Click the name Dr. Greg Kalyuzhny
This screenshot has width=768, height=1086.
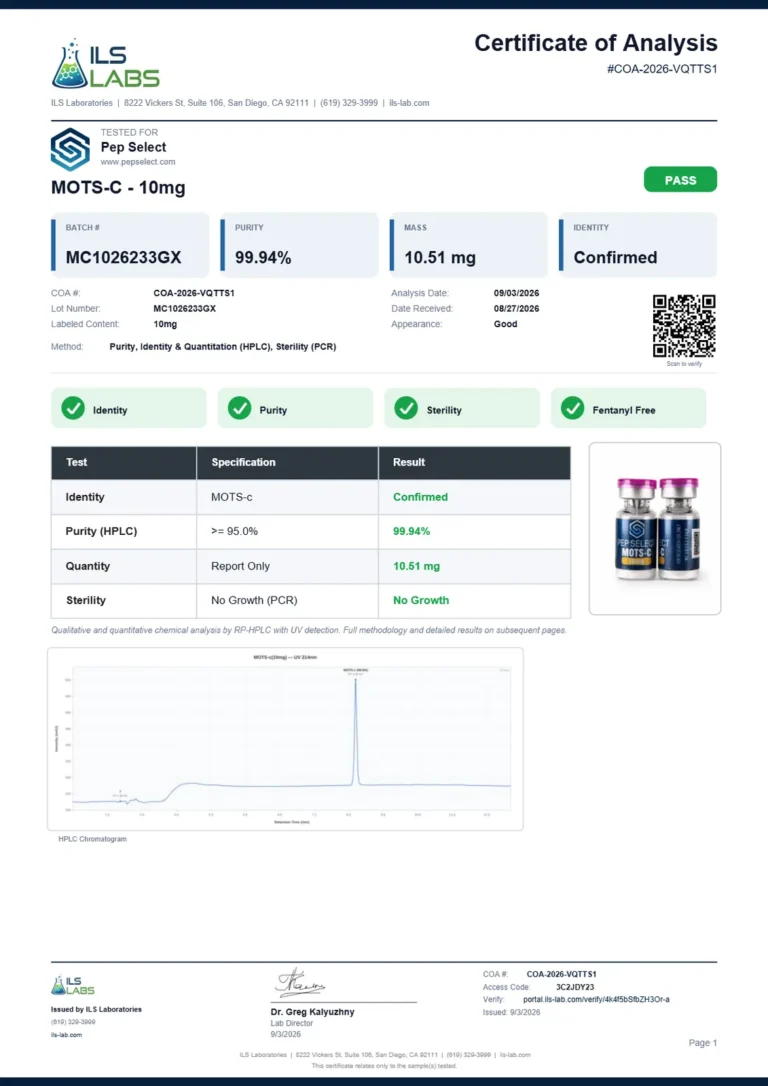tap(312, 1012)
